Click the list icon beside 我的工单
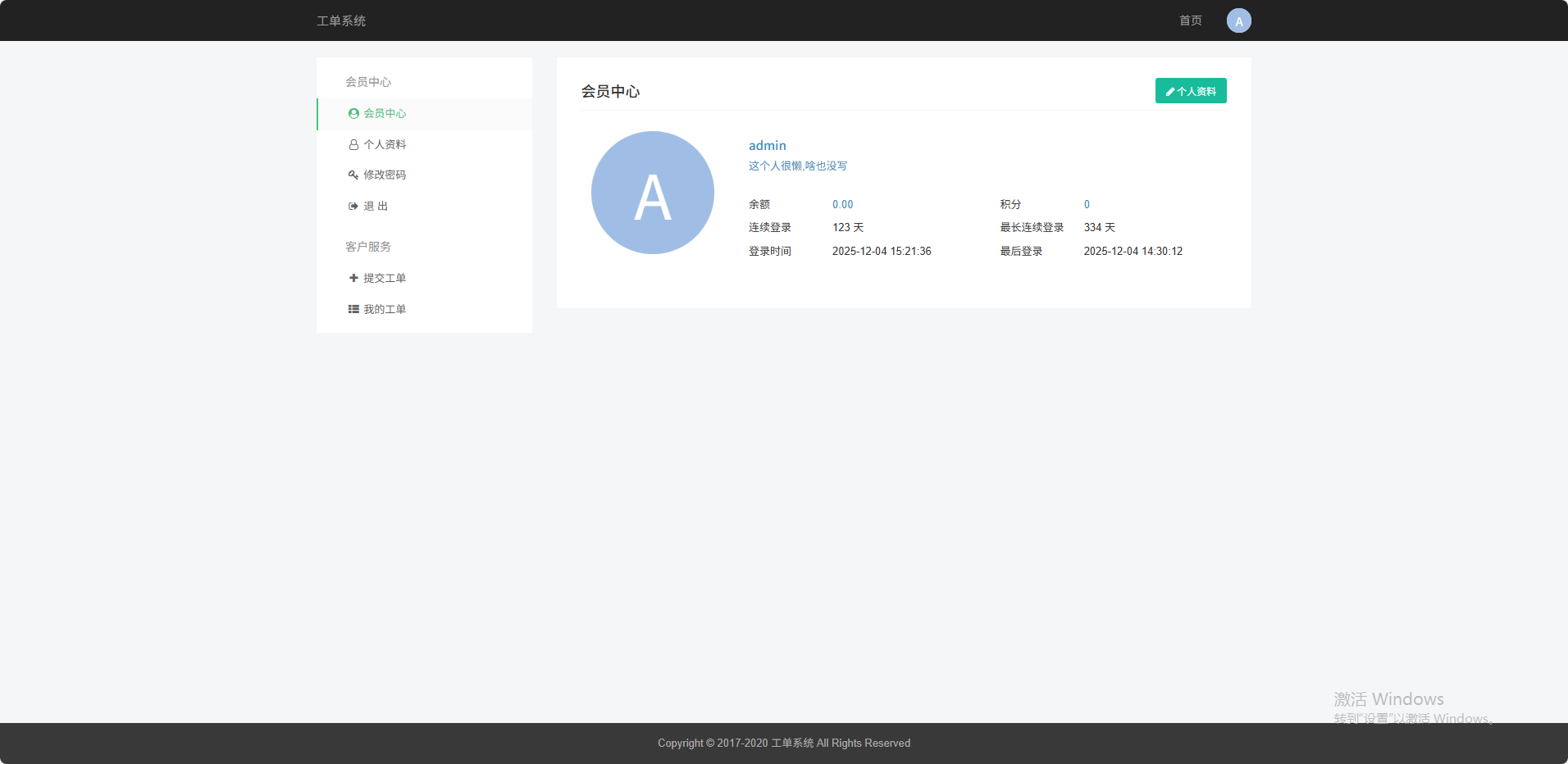This screenshot has width=1568, height=764. click(x=353, y=310)
